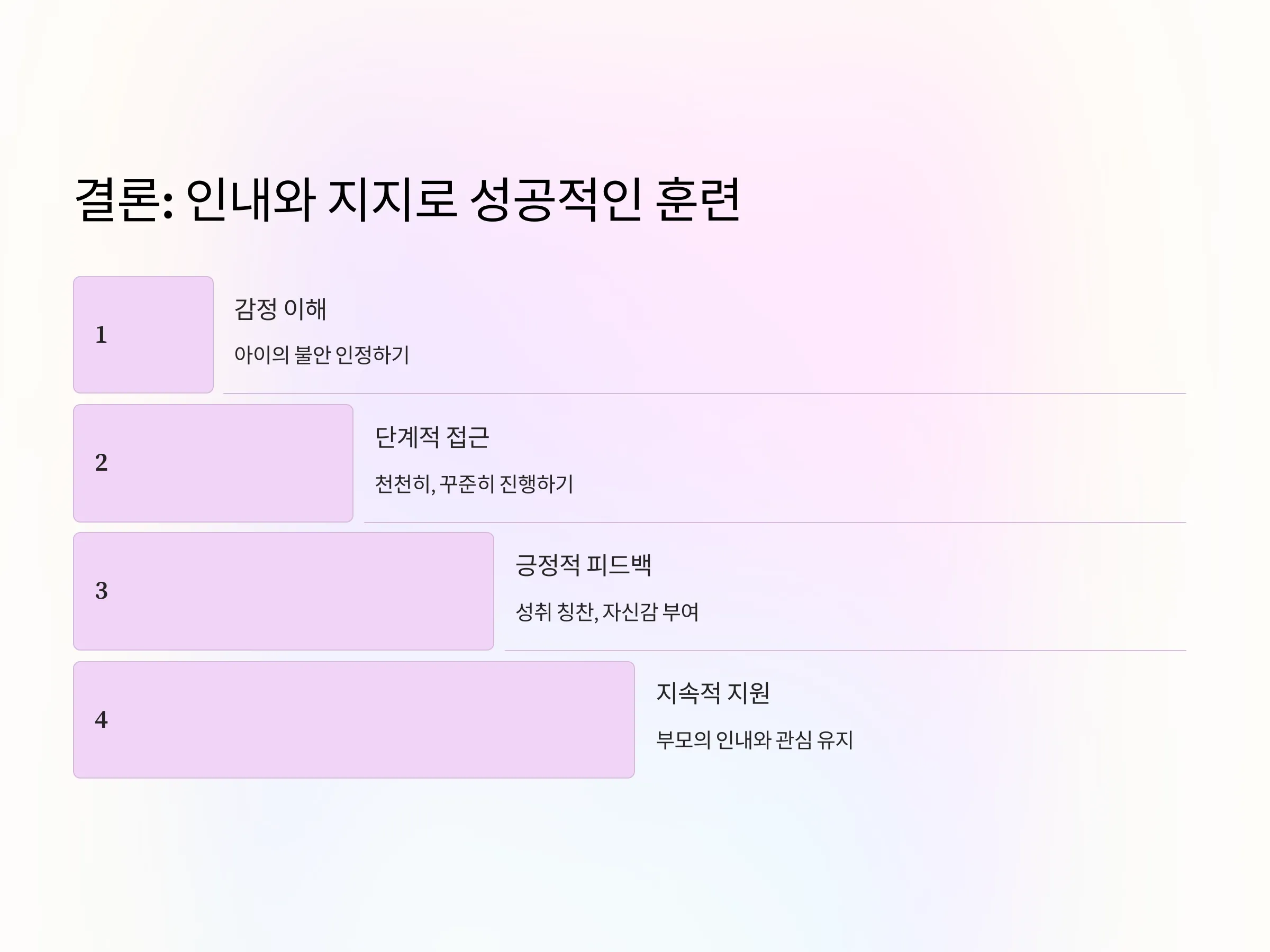This screenshot has height=952, width=1270.
Task: Click the text 천천히, 꾸준히 진행하기
Action: pos(474,484)
